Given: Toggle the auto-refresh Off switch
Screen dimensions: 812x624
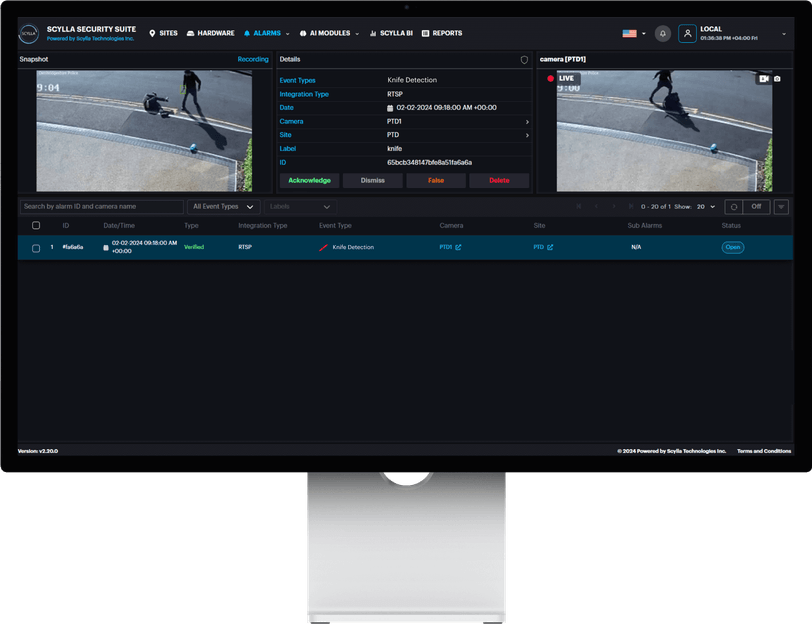Looking at the screenshot, I should 756,207.
